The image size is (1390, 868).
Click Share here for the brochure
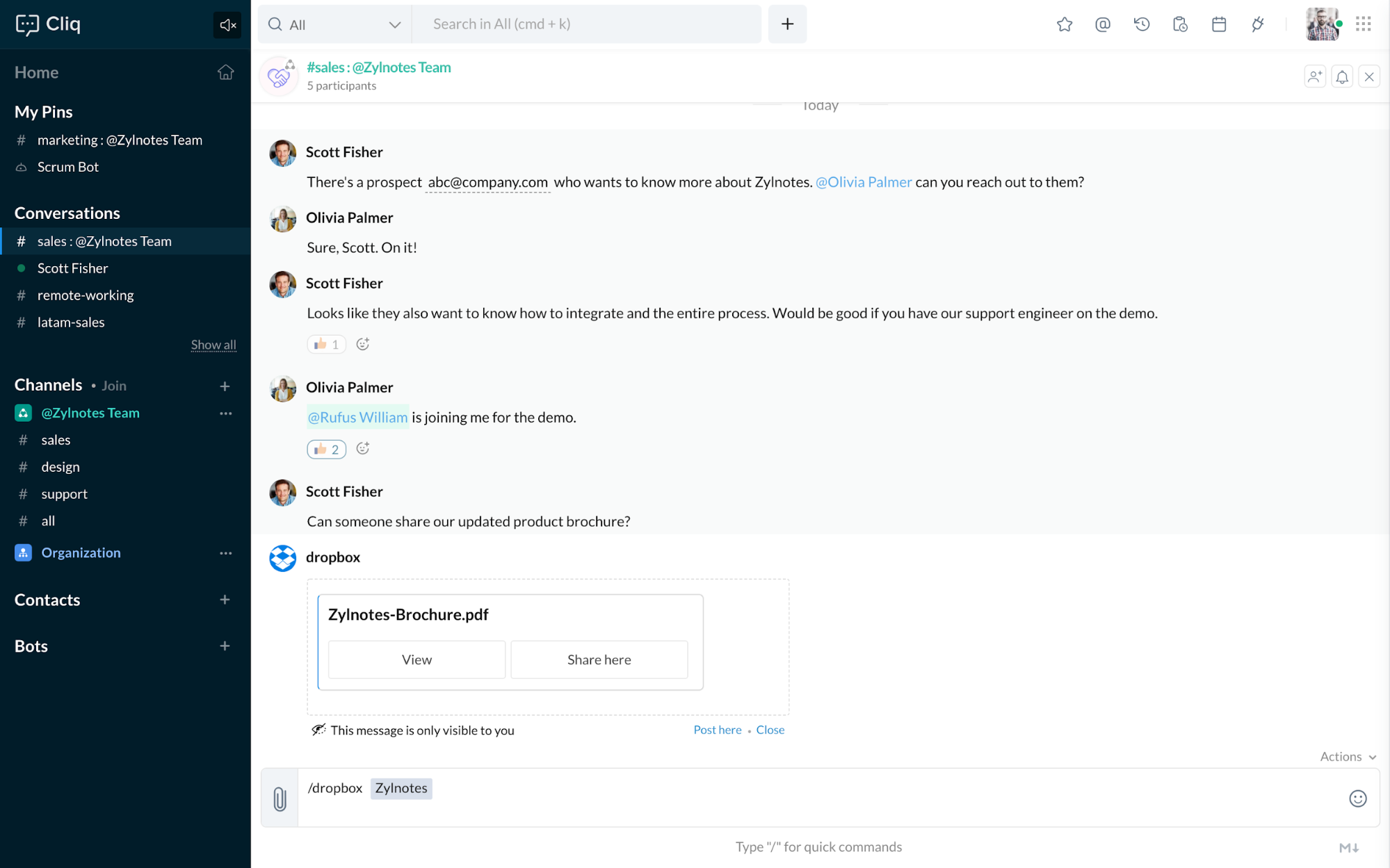tap(599, 660)
